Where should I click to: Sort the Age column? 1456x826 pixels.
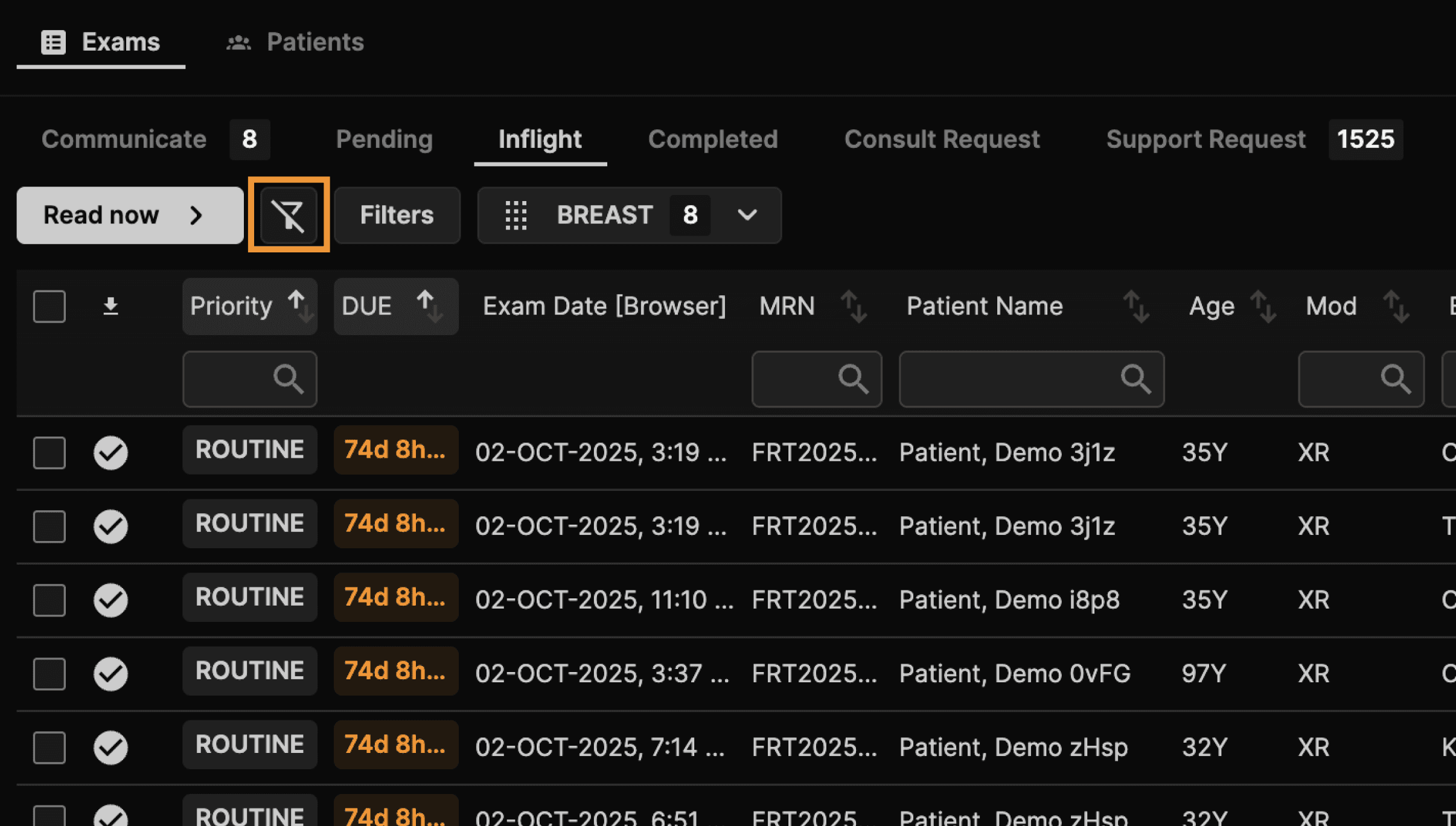tap(1263, 306)
